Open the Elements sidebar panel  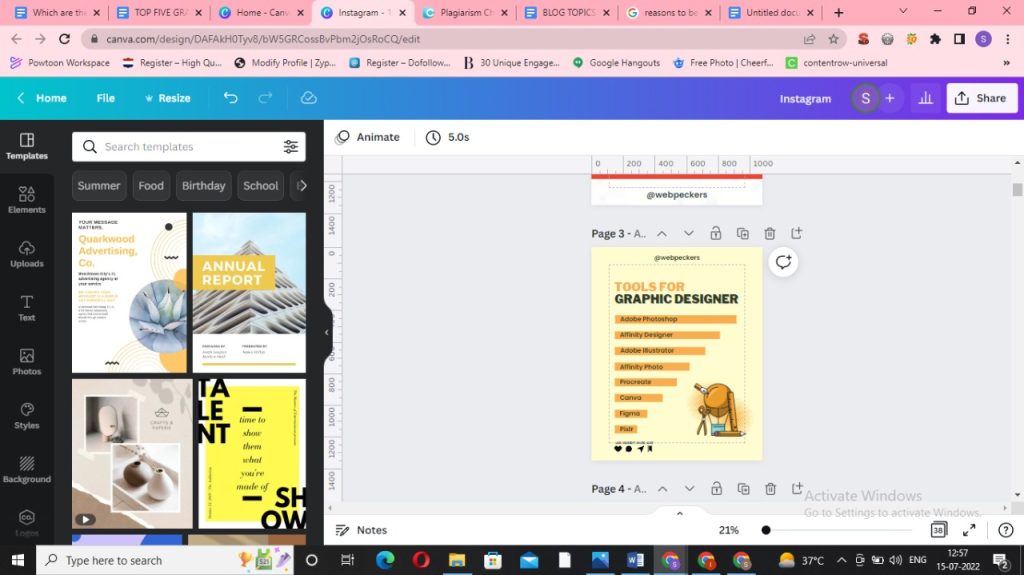click(x=27, y=200)
